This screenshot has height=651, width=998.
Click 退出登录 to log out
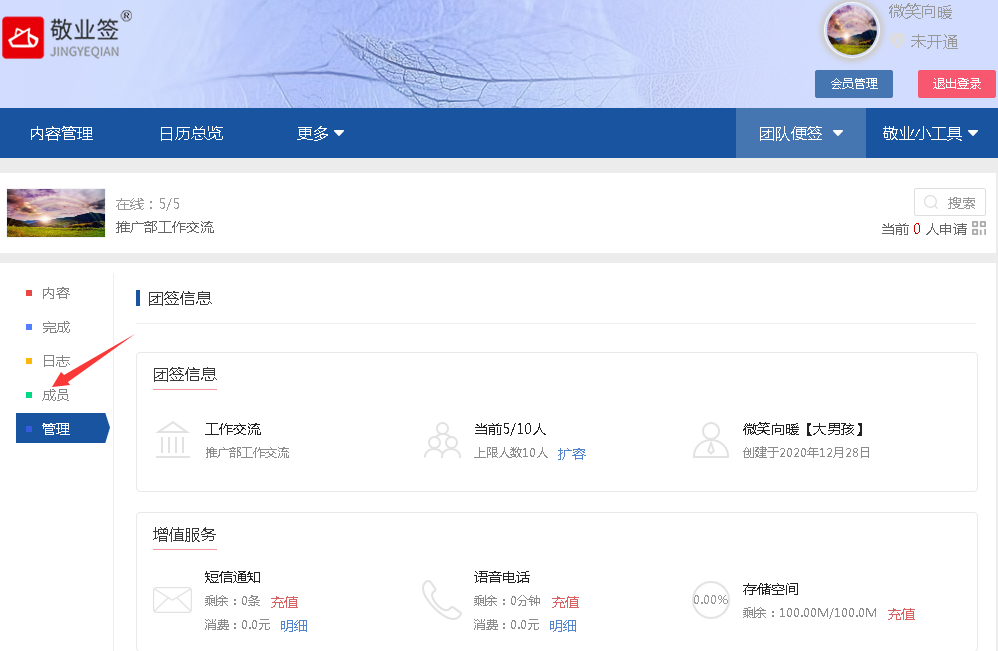tap(956, 83)
